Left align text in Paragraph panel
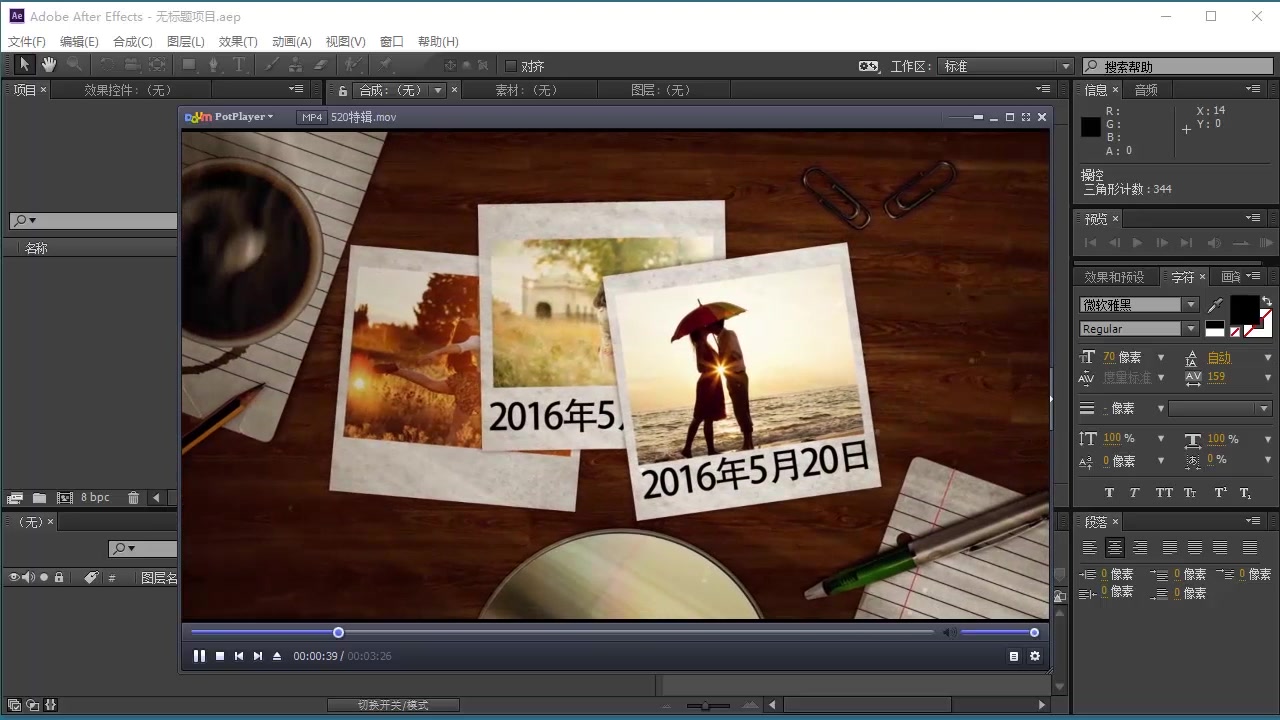Image resolution: width=1280 pixels, height=720 pixels. 1090,547
